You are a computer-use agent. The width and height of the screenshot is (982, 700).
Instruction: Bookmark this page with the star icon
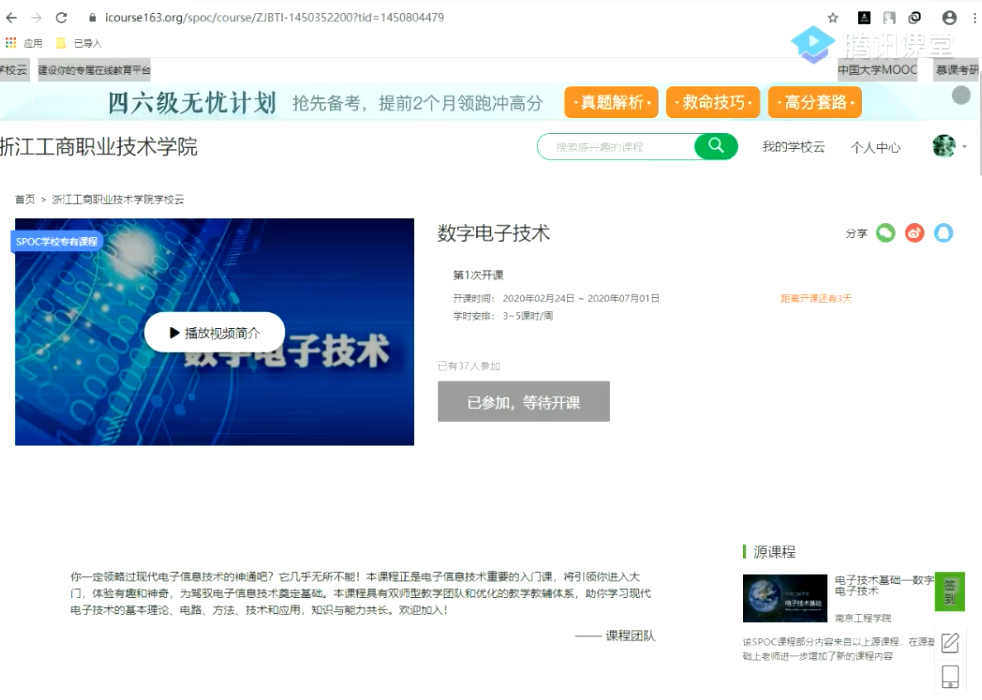pos(833,18)
